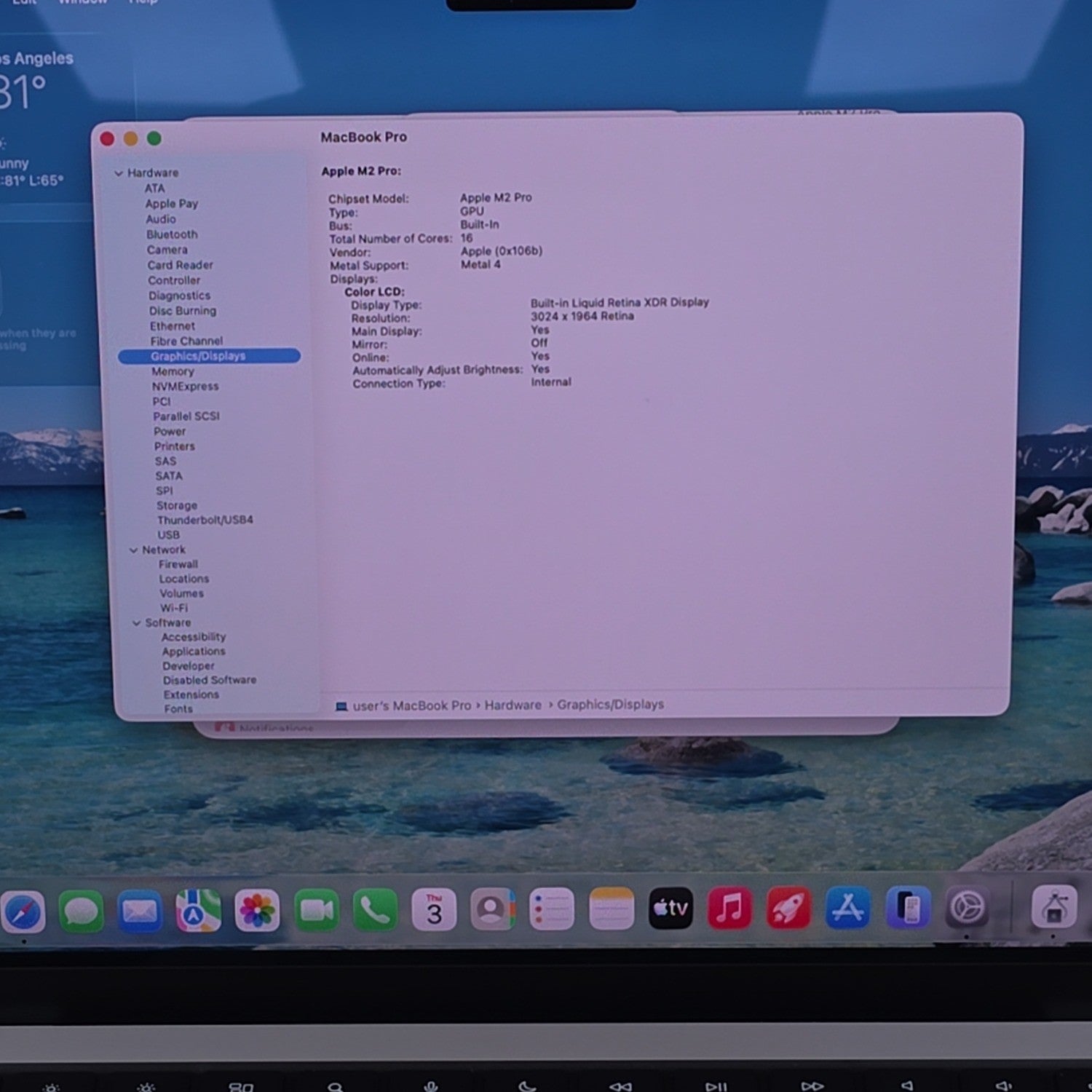Select Apple Pay in the sidebar

coord(171,204)
